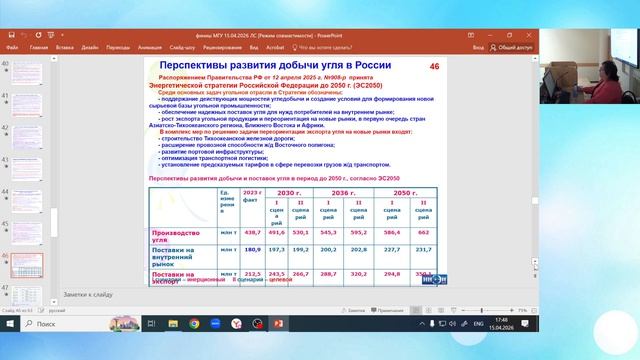
Task: Open Yandex Browser from the taskbar
Action: pyautogui.click(x=236, y=324)
